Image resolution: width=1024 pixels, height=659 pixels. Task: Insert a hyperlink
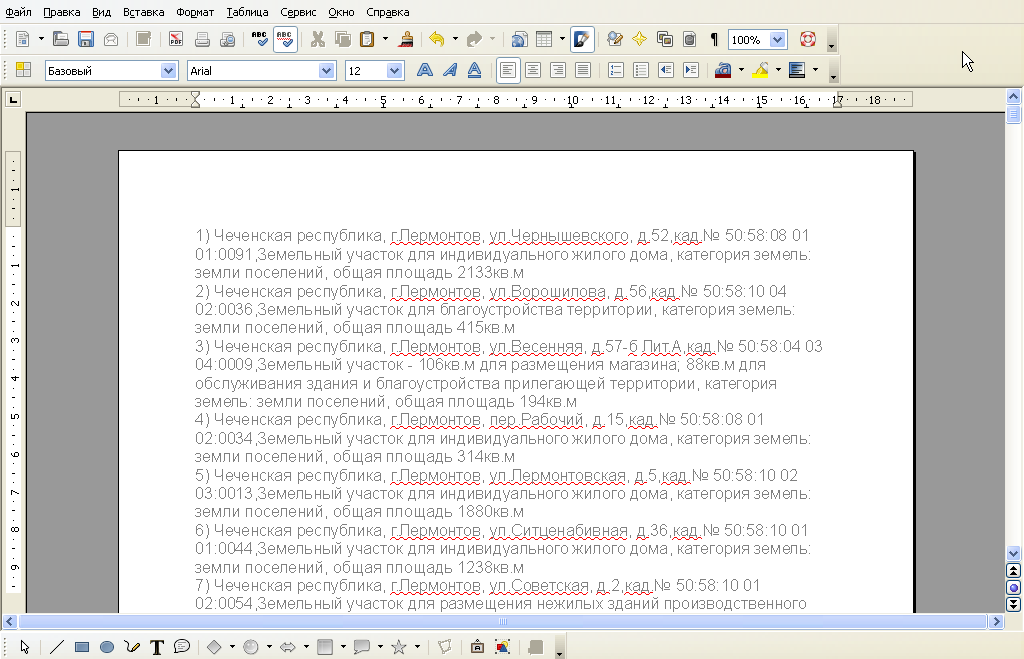(x=519, y=39)
